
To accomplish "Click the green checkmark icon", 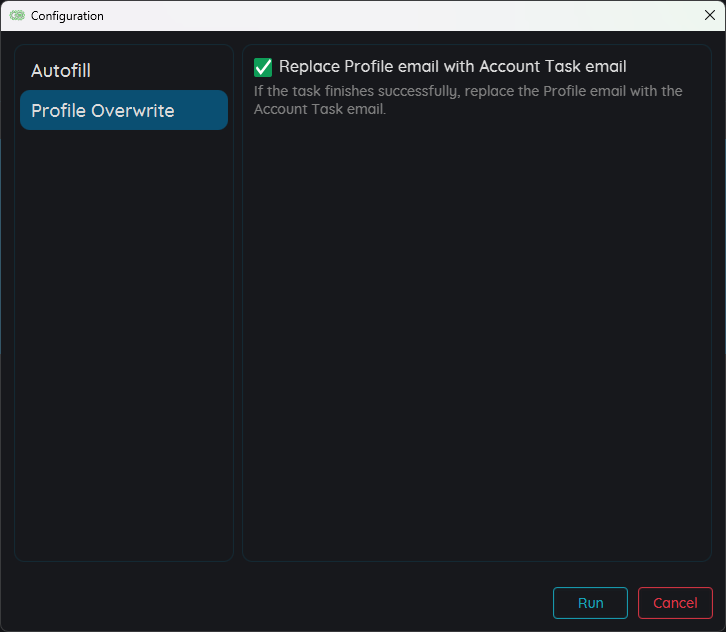I will click(263, 67).
